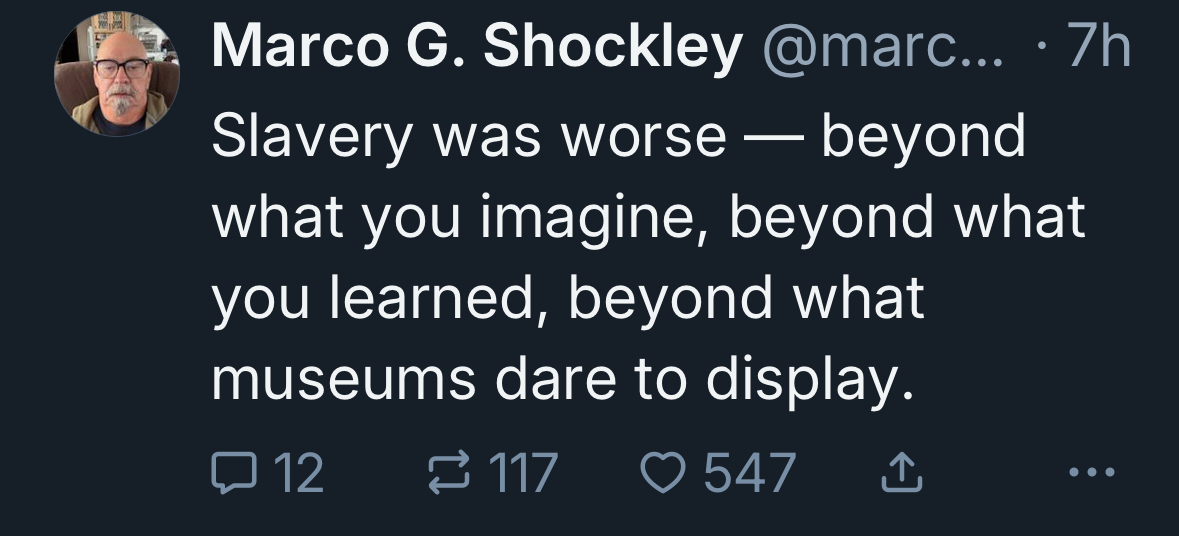Screen dimensions: 1179x536
Task: Click the reply speech bubble icon
Action: coord(233,472)
